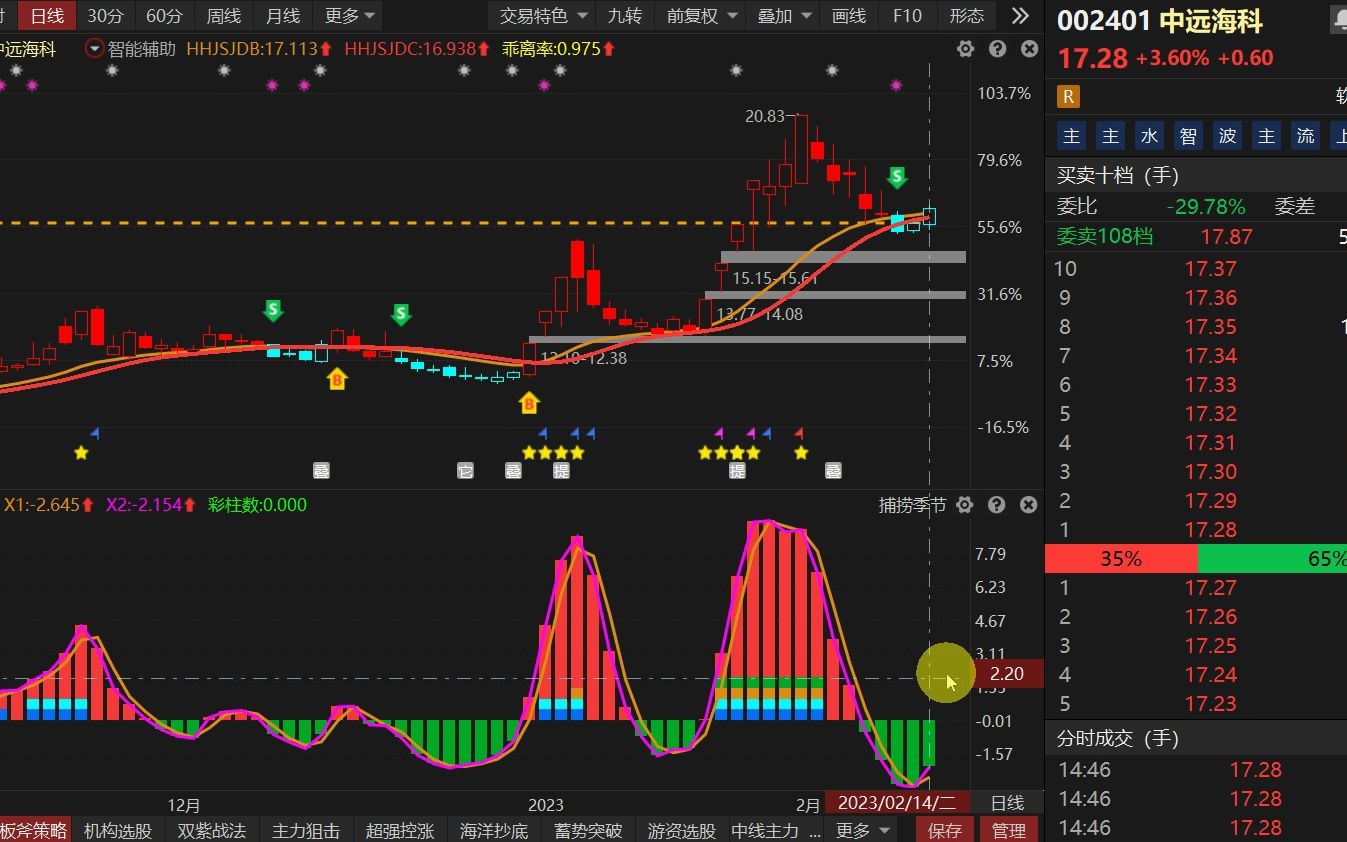
Task: Select the 机构选股 bottom tab
Action: coord(118,830)
